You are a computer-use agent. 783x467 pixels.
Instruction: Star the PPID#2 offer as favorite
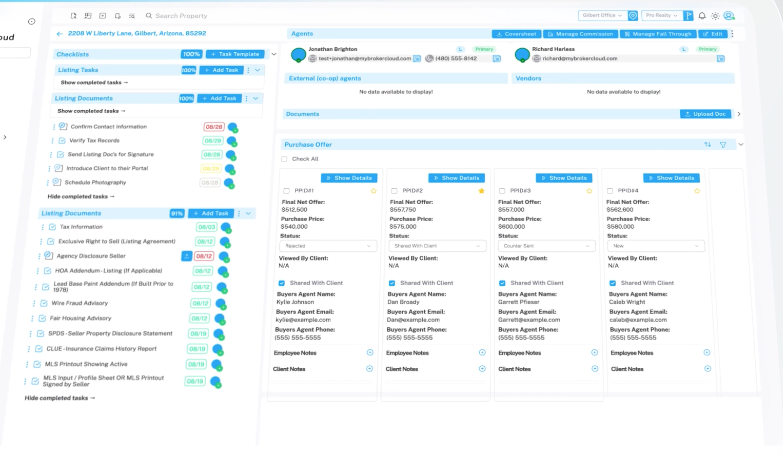[x=481, y=190]
